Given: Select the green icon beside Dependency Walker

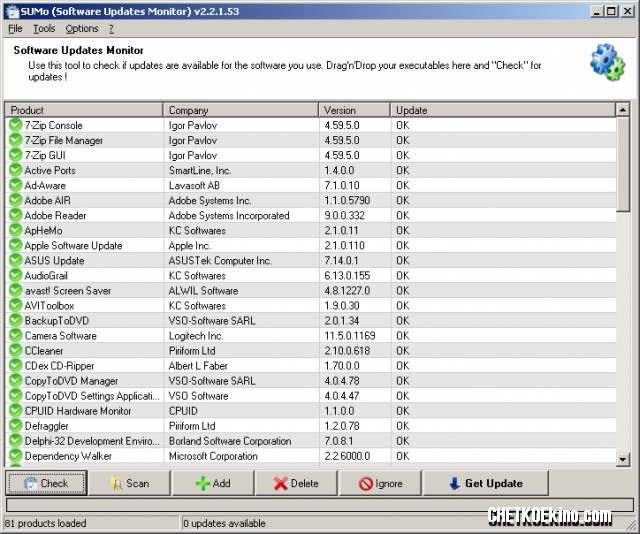Looking at the screenshot, I should click(x=16, y=456).
